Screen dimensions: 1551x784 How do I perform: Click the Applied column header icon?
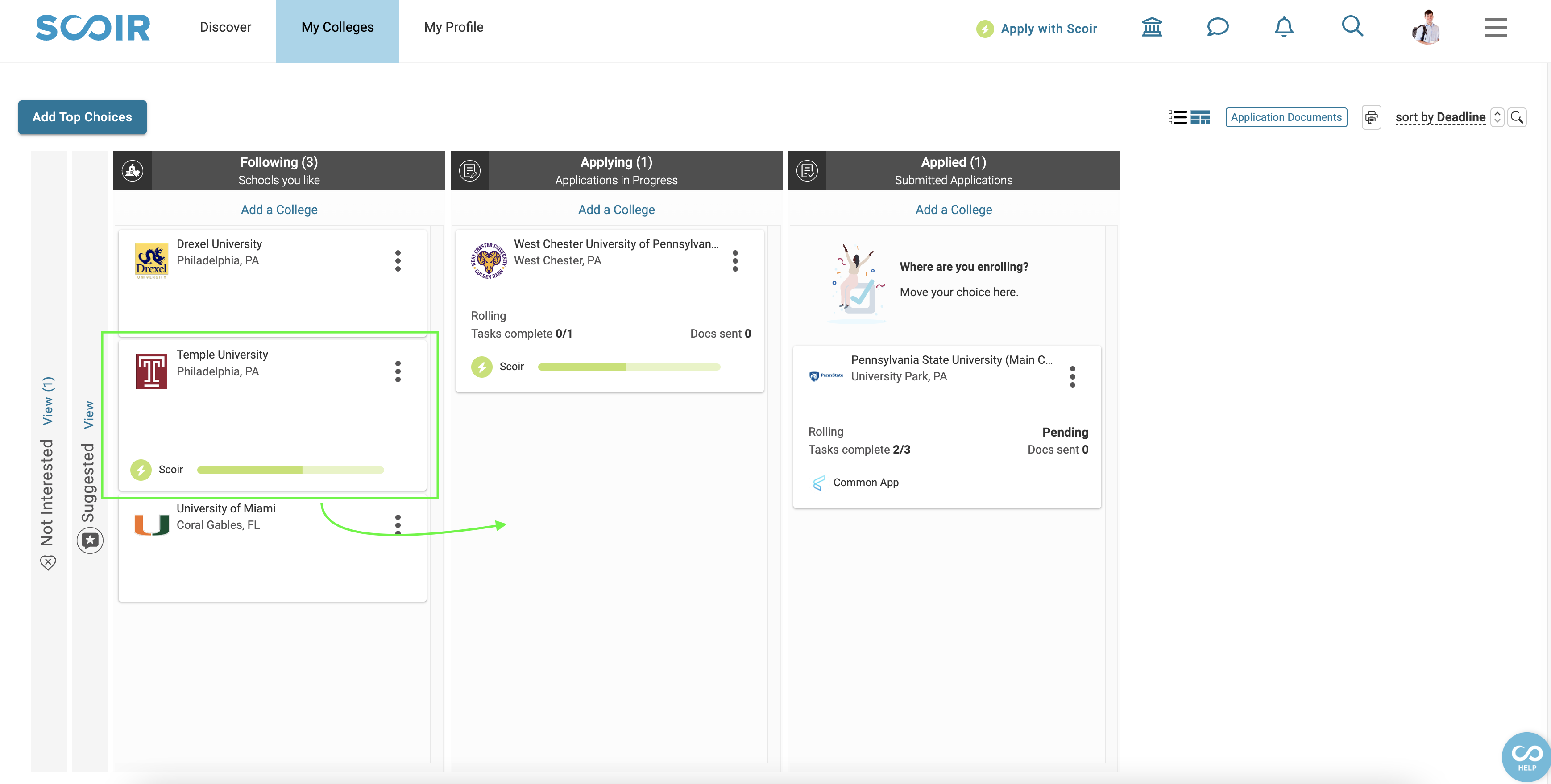click(x=807, y=171)
